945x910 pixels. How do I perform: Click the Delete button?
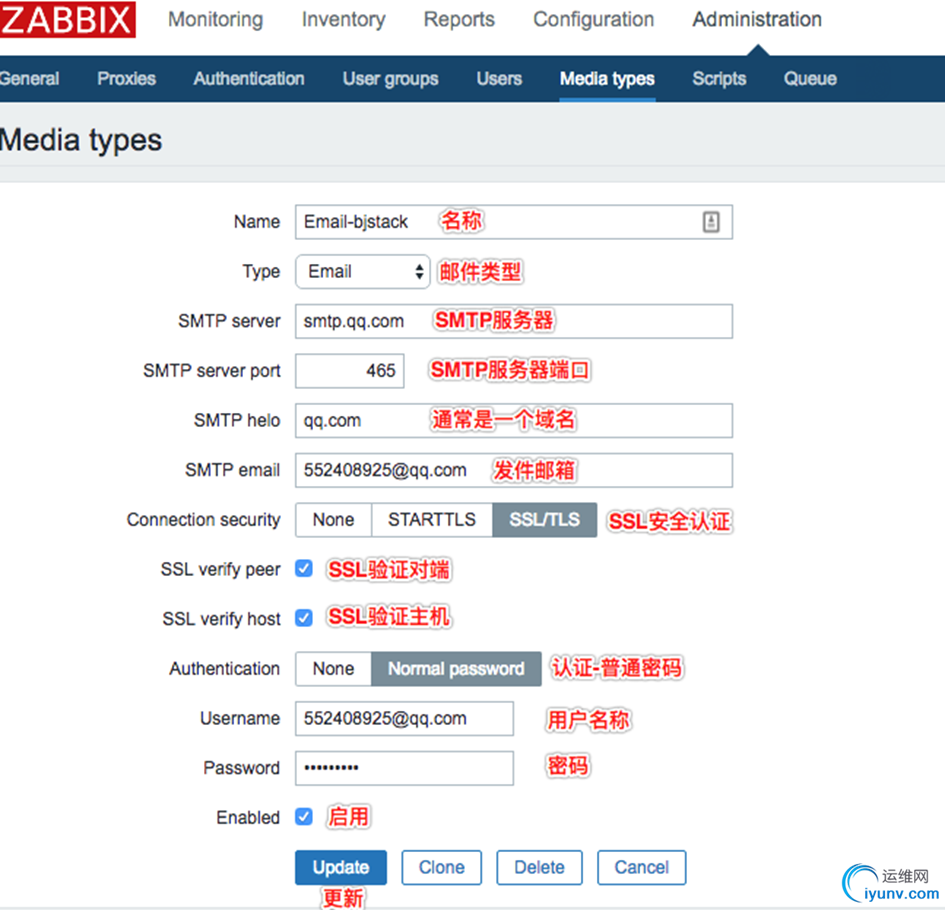click(539, 867)
